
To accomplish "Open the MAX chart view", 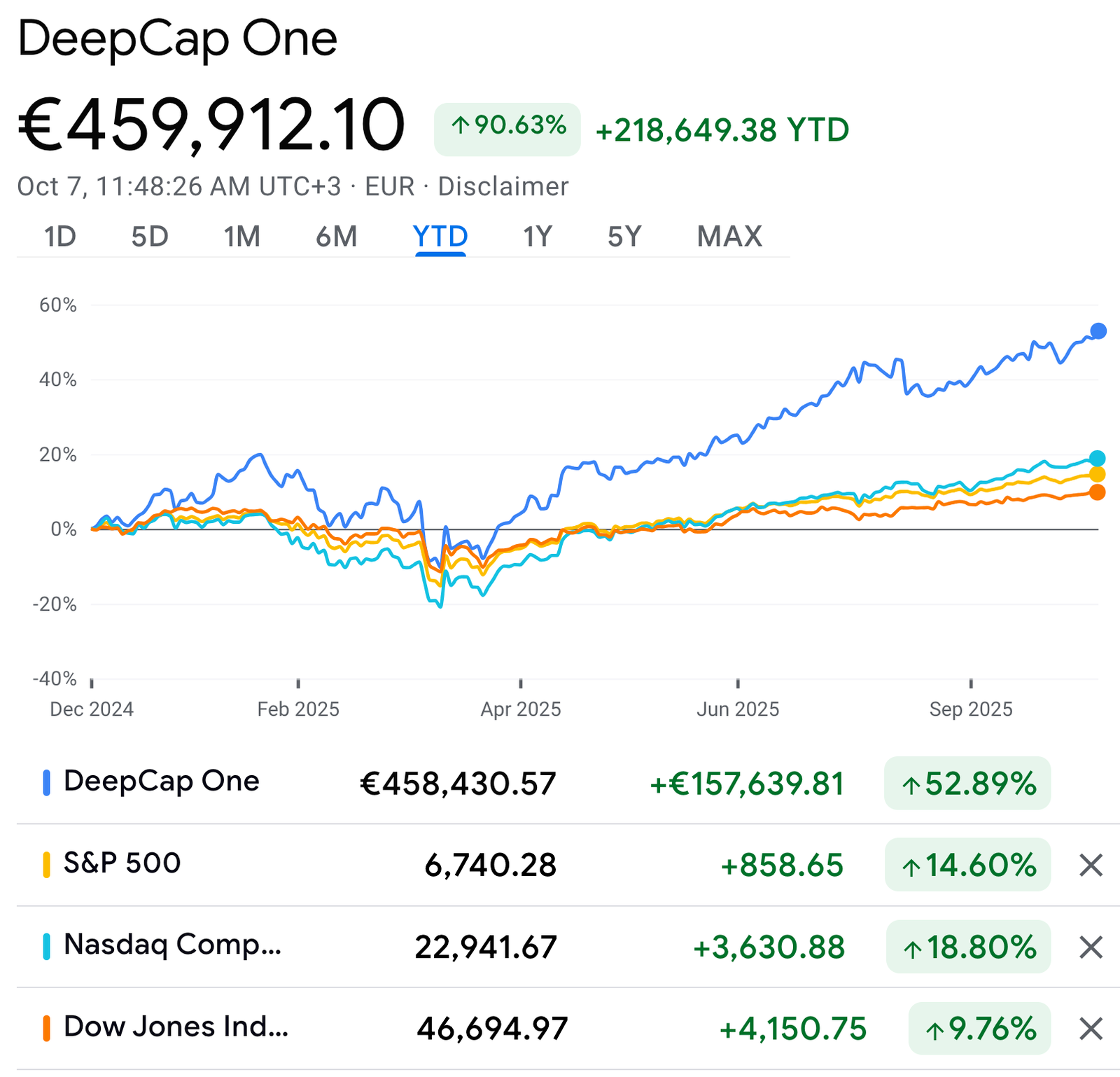I will coord(728,237).
